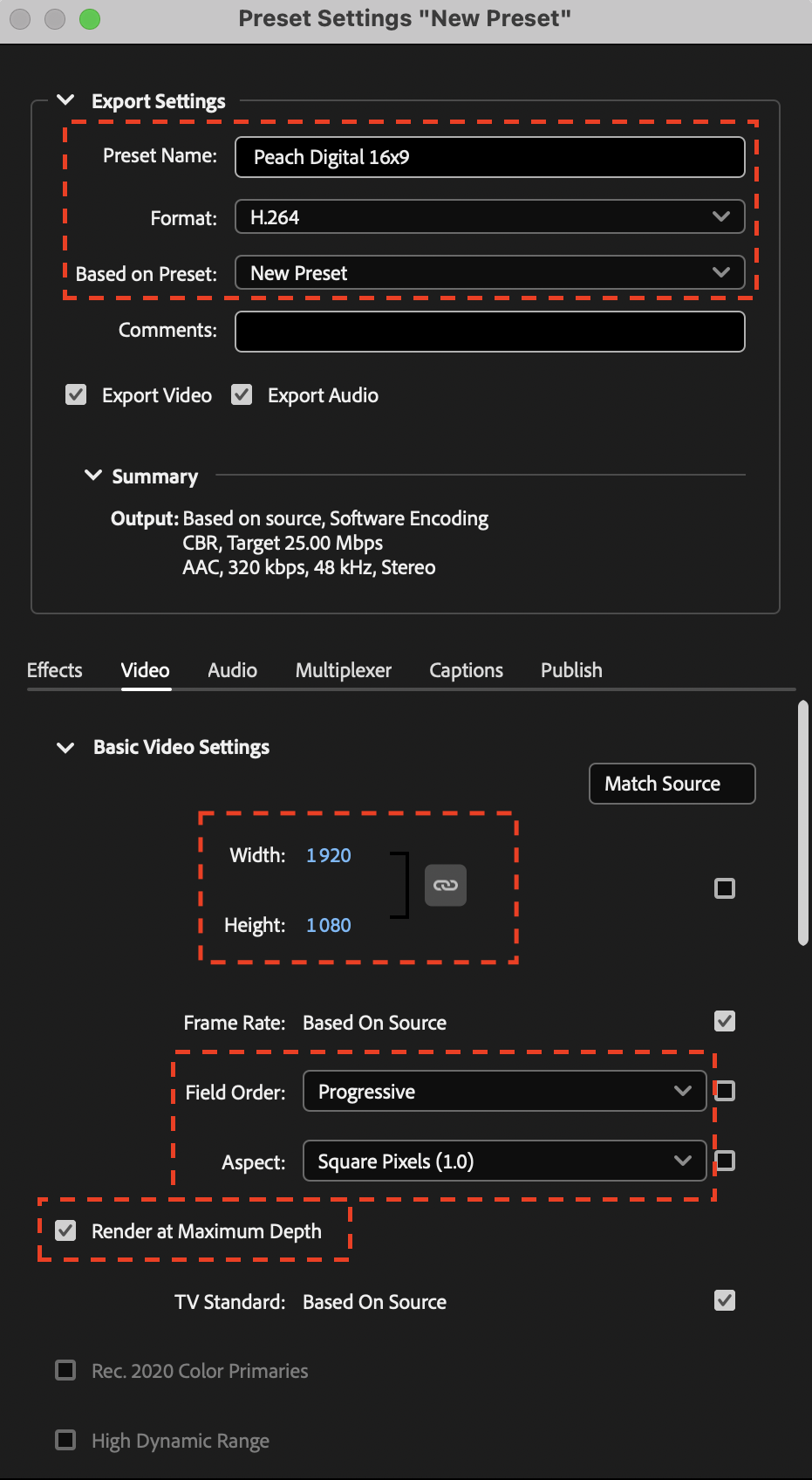Enable Rec. 2020 Color Primaries checkbox
Viewport: 812px width, 1480px height.
point(66,1371)
